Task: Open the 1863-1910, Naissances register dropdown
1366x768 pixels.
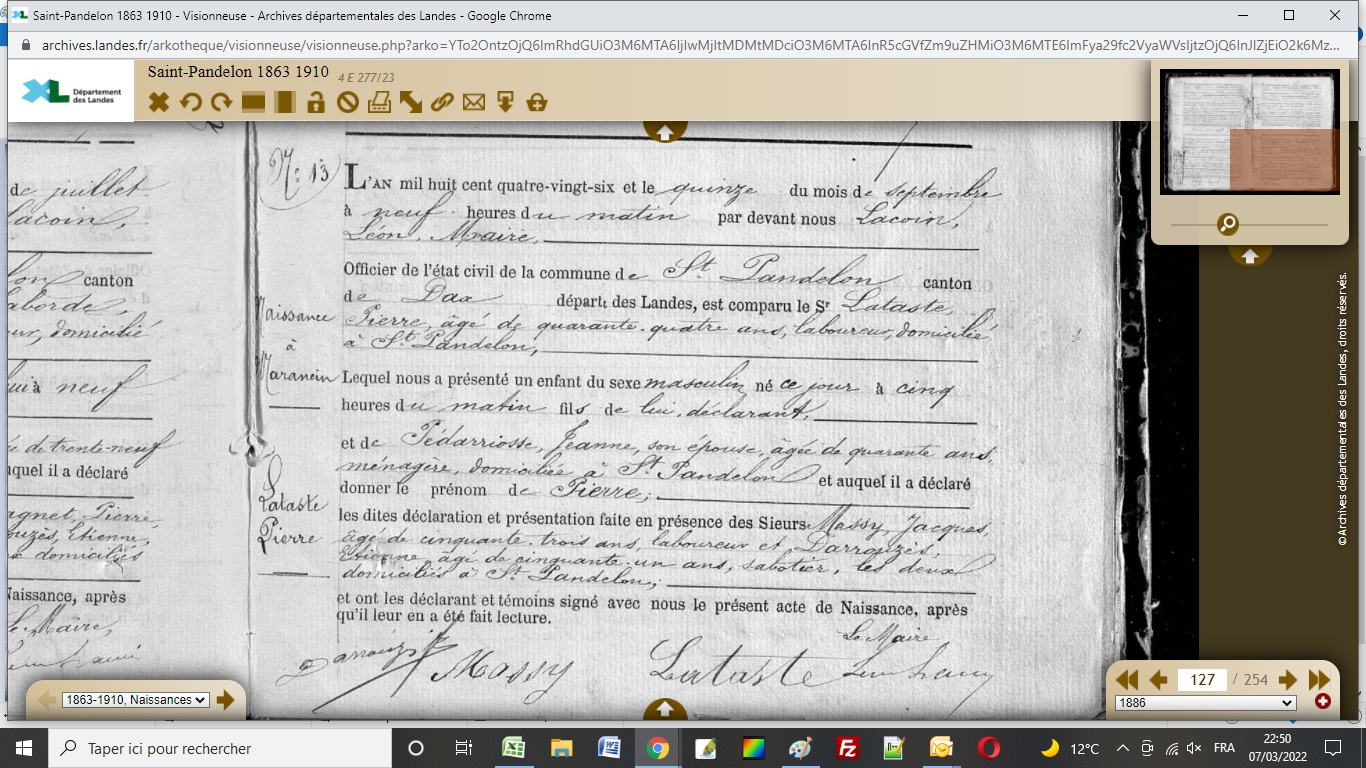Action: (135, 700)
